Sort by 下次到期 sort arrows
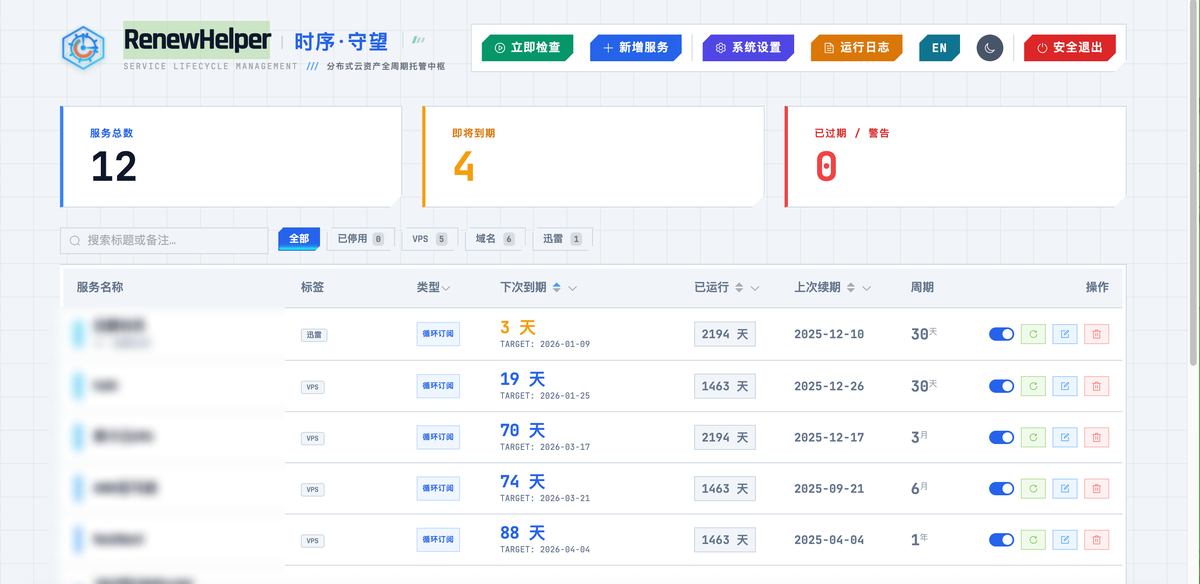The width and height of the screenshot is (1200, 584). (x=557, y=288)
